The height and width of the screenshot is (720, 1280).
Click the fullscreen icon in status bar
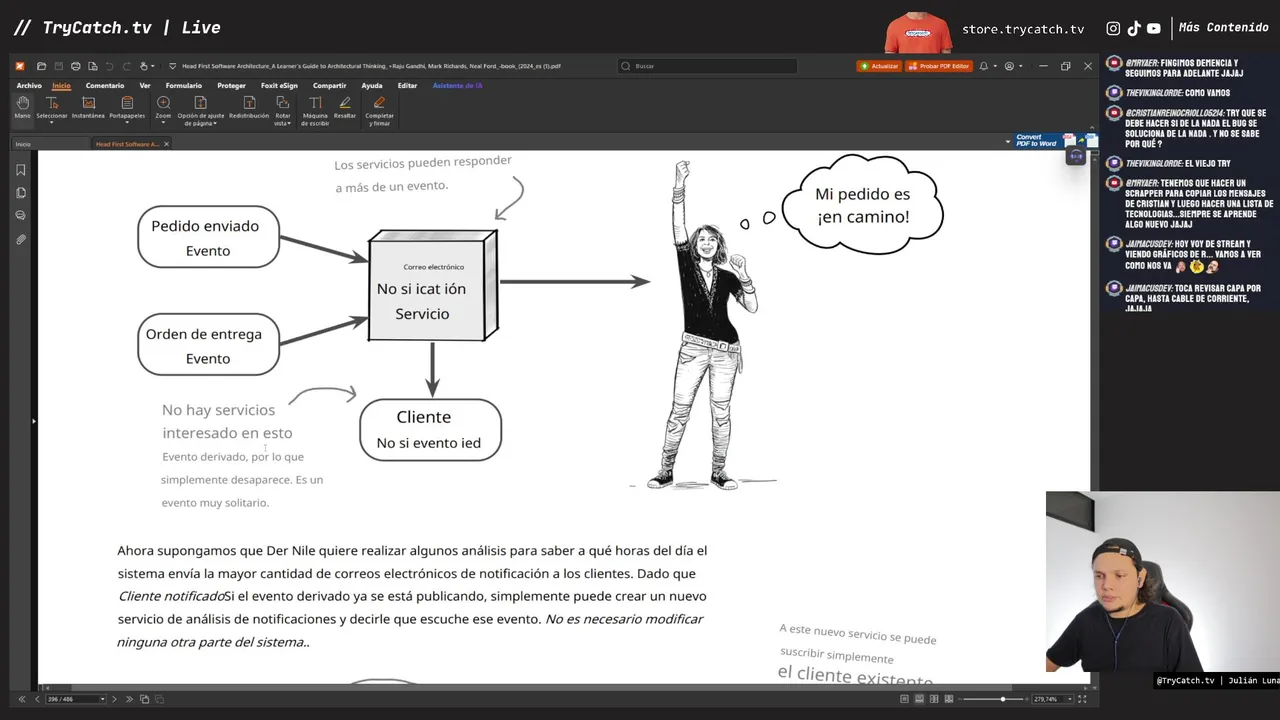1082,699
